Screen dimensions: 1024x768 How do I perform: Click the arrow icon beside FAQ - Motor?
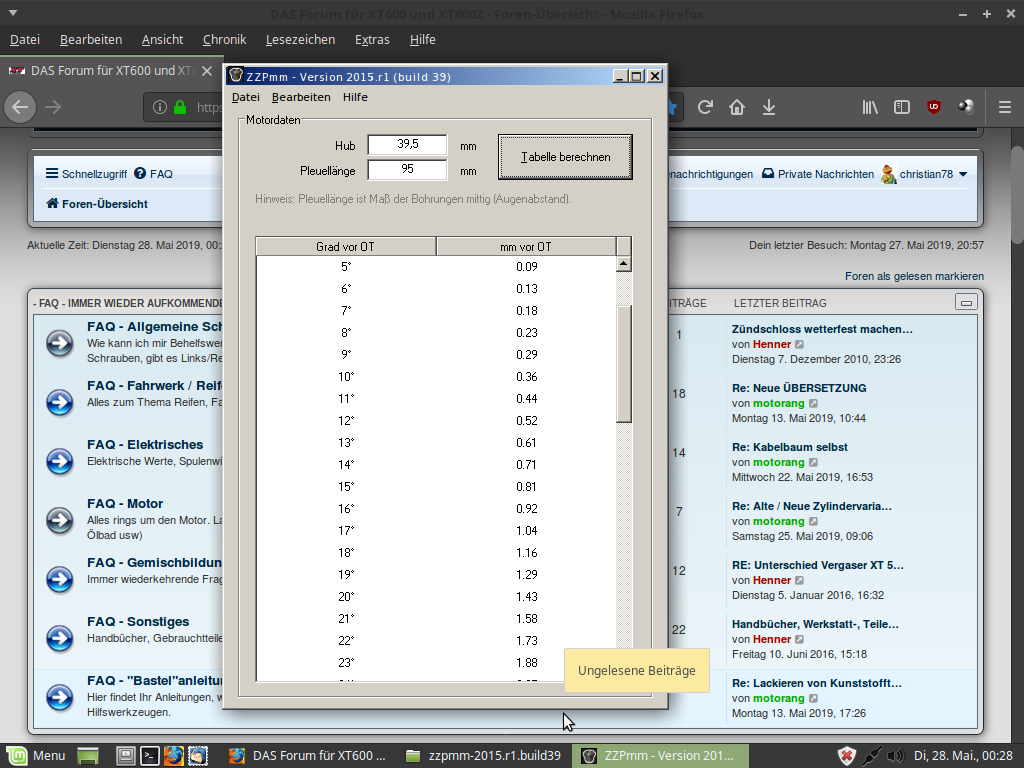[x=60, y=519]
